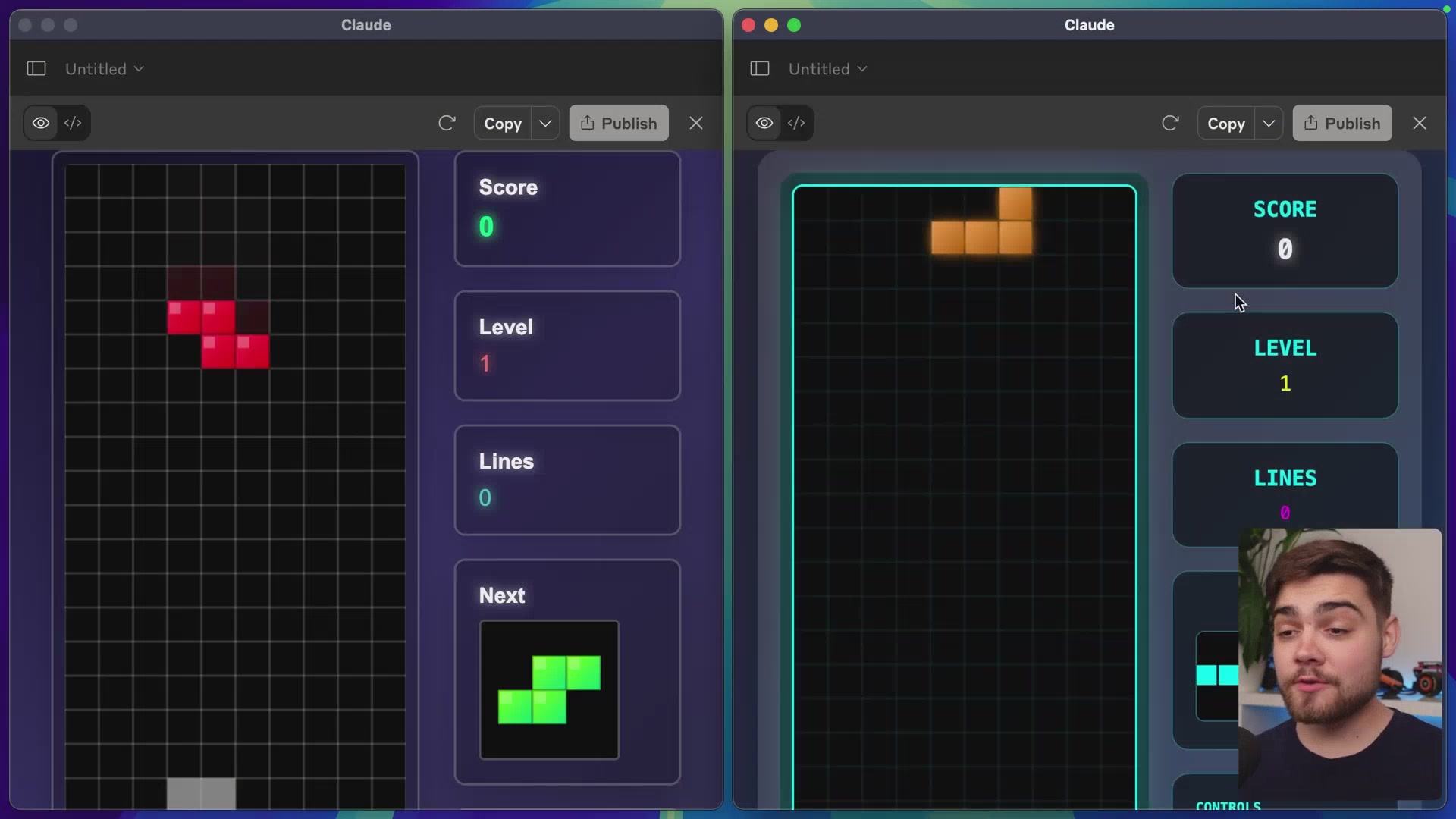Open the left Untitled conversation title menu
This screenshot has height=819, width=1456.
(x=104, y=68)
